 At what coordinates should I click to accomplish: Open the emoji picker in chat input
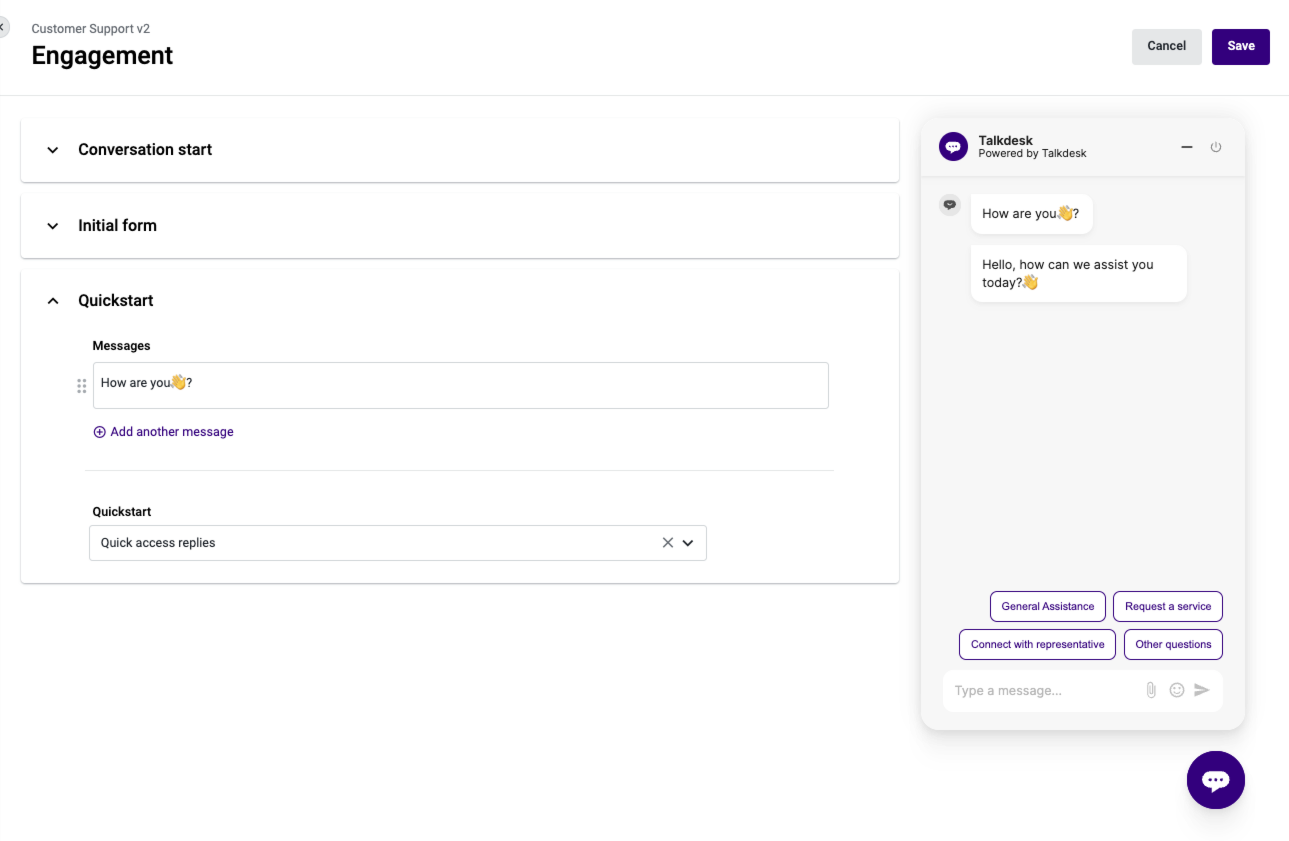(x=1177, y=690)
